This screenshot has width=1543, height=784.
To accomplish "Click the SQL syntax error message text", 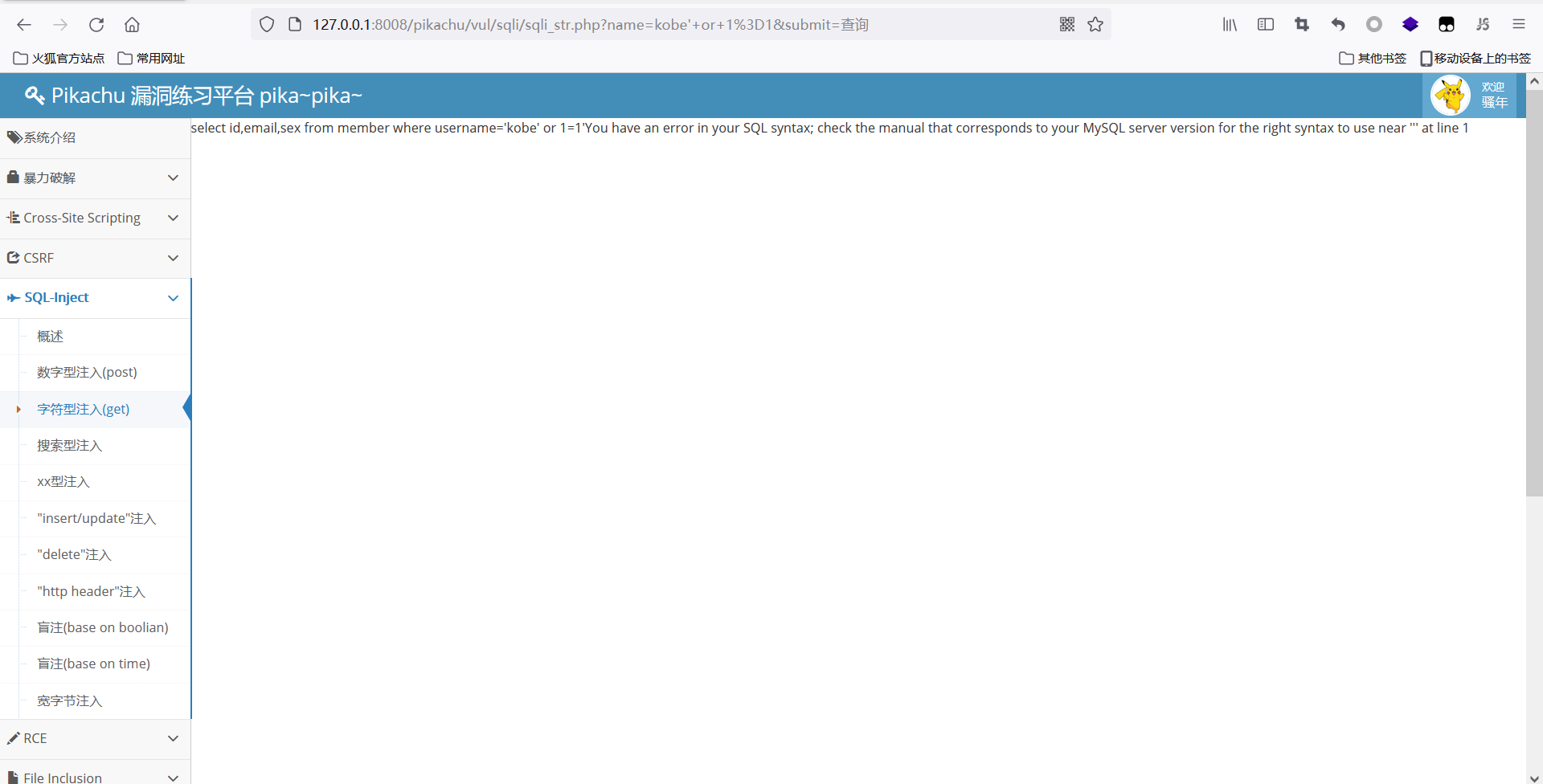I will (1026, 129).
